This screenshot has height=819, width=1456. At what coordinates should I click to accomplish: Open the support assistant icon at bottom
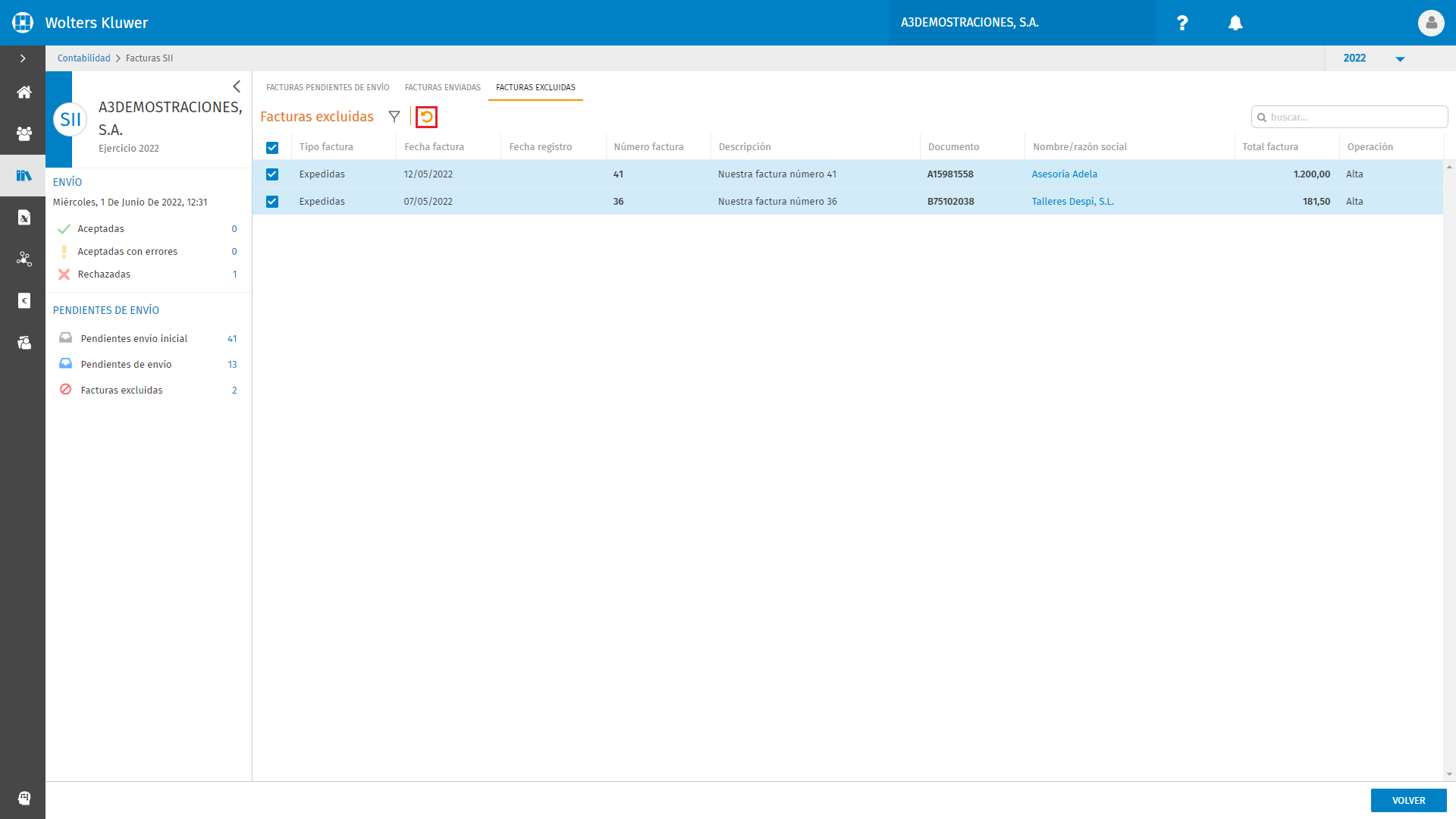point(24,798)
